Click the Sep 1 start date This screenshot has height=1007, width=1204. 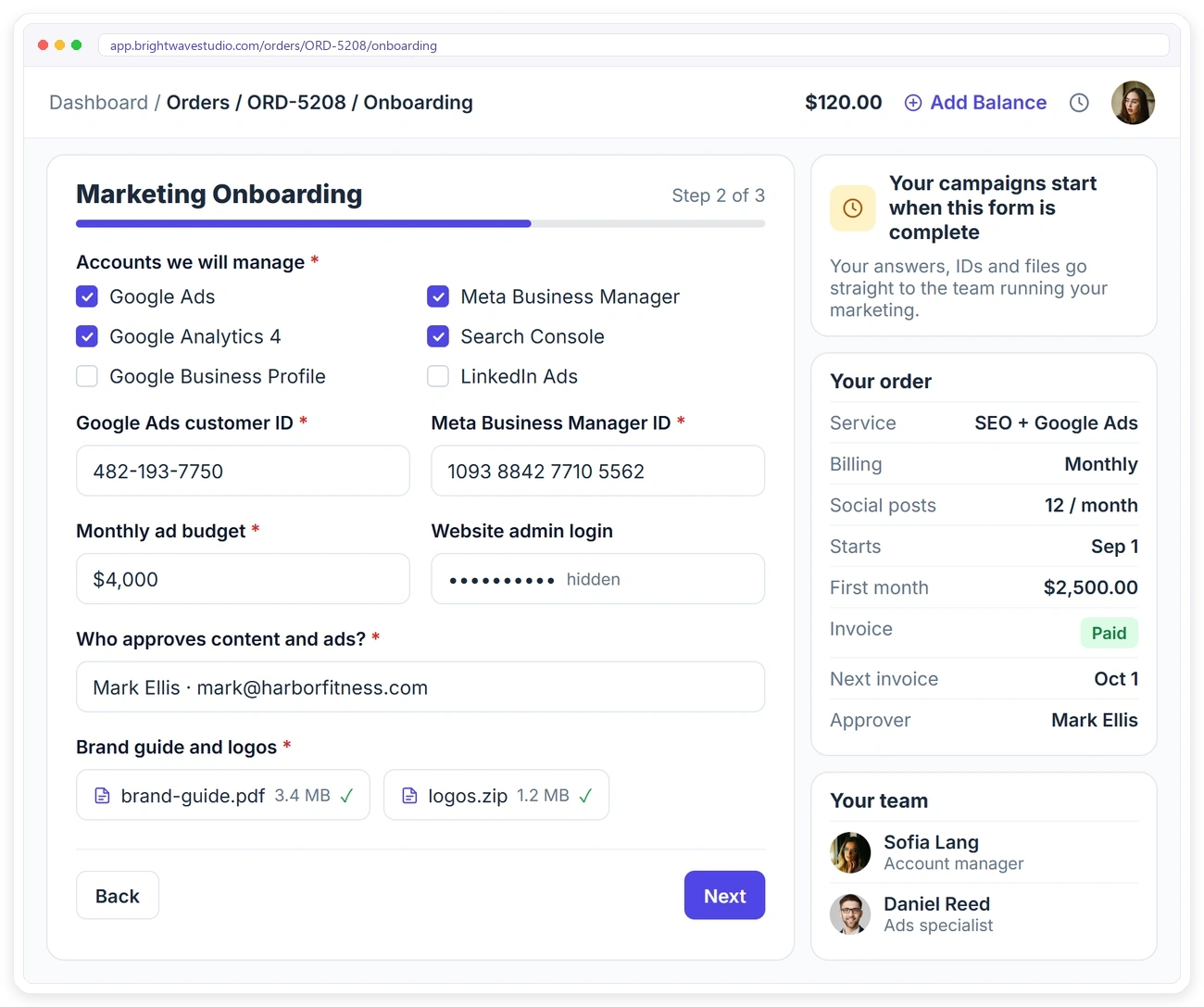[x=1114, y=547]
